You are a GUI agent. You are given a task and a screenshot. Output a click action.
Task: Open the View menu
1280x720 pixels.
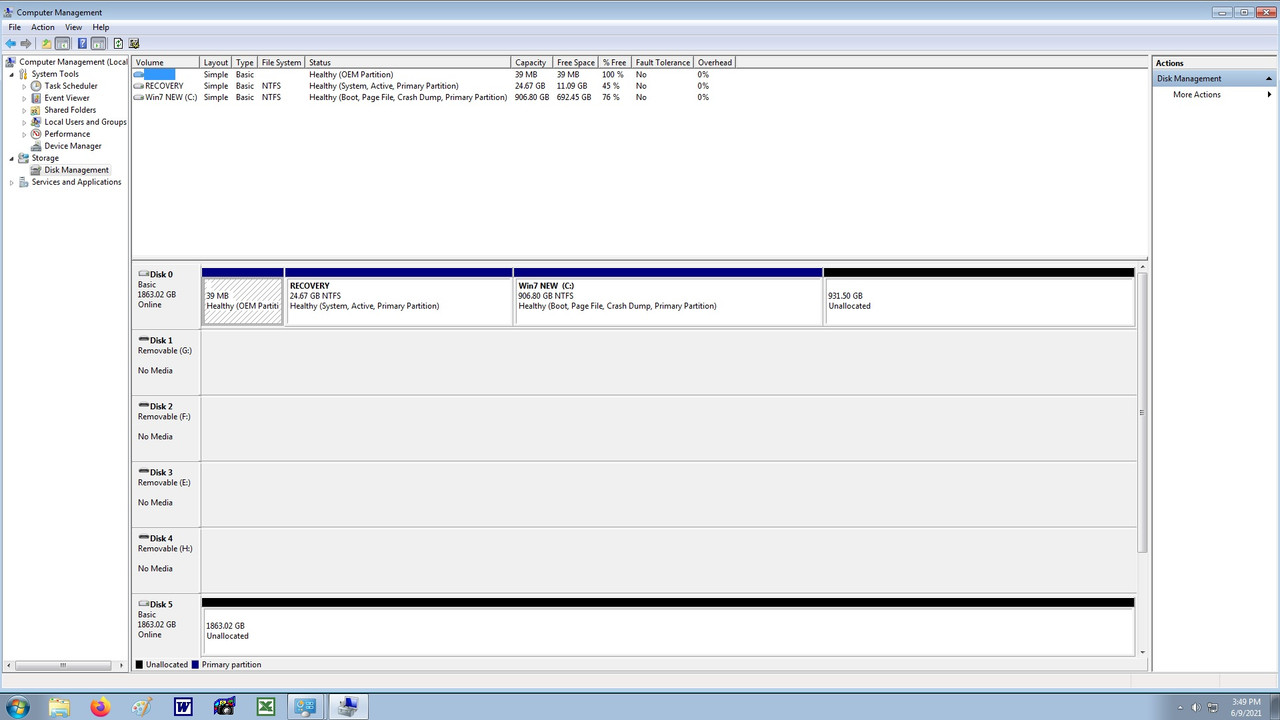tap(74, 26)
